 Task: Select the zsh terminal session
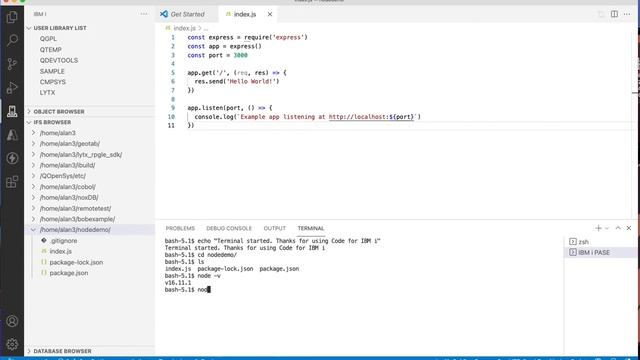coord(600,242)
